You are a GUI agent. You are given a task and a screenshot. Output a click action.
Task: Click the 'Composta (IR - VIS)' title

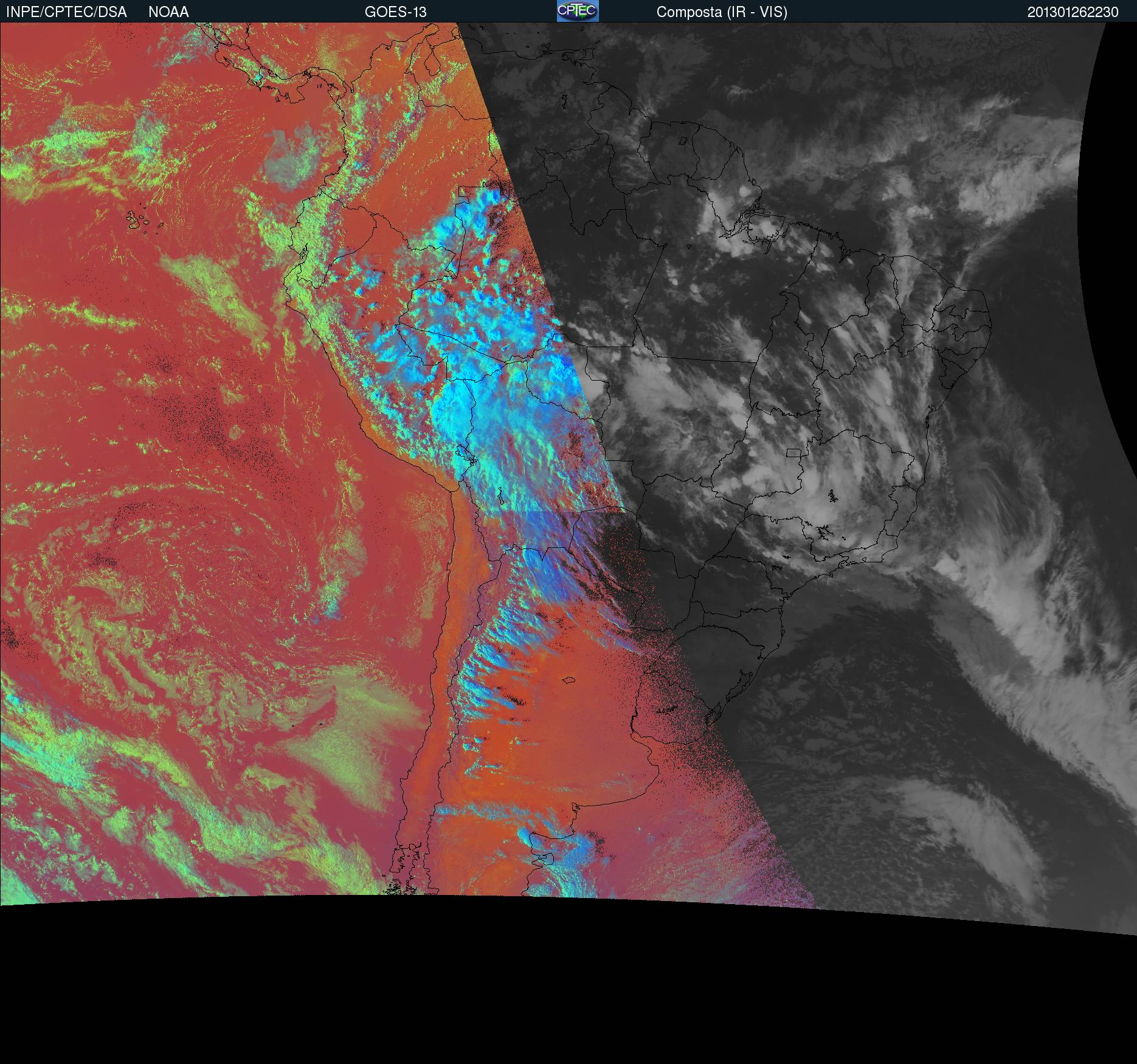tap(722, 12)
